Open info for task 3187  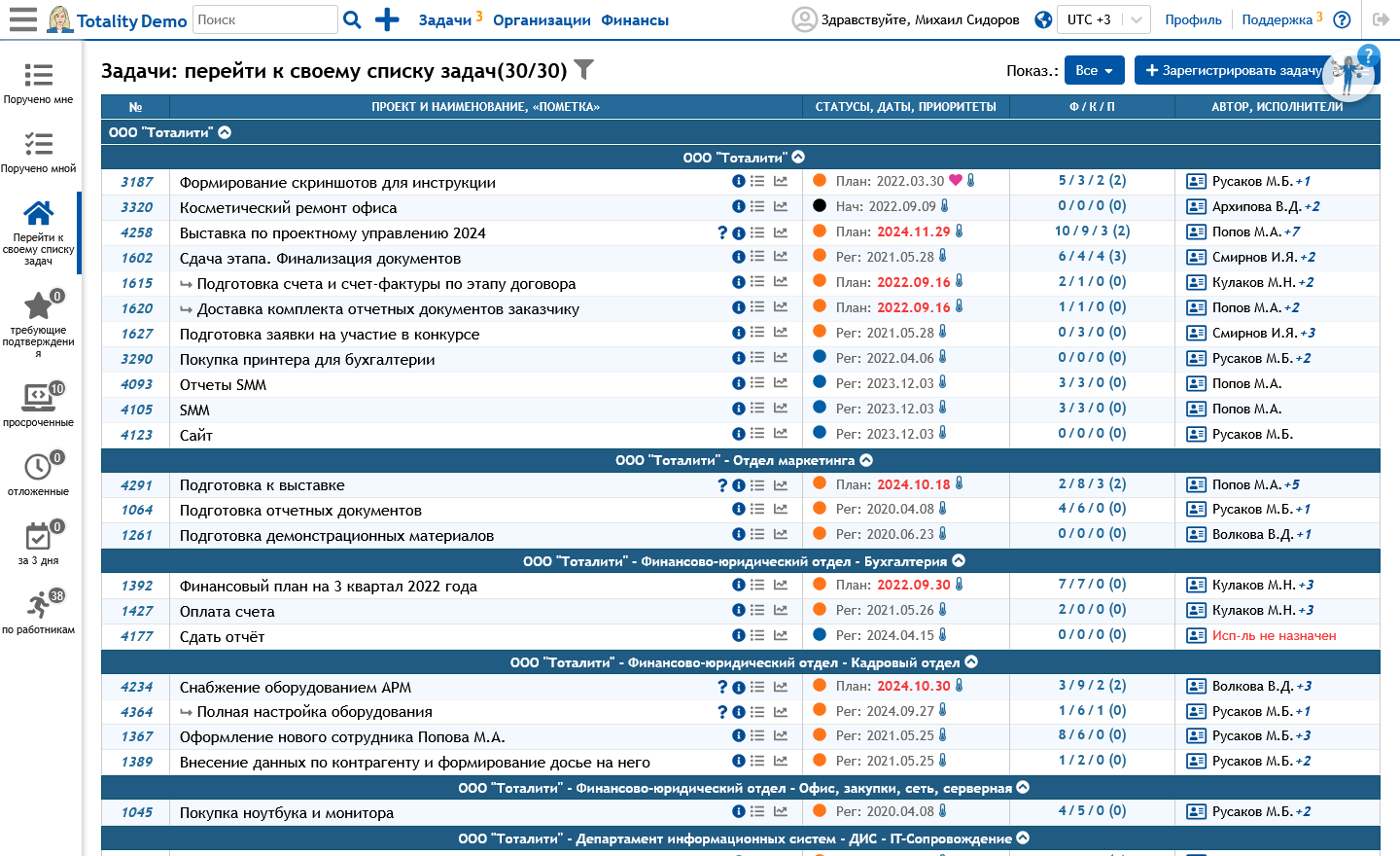tap(738, 181)
